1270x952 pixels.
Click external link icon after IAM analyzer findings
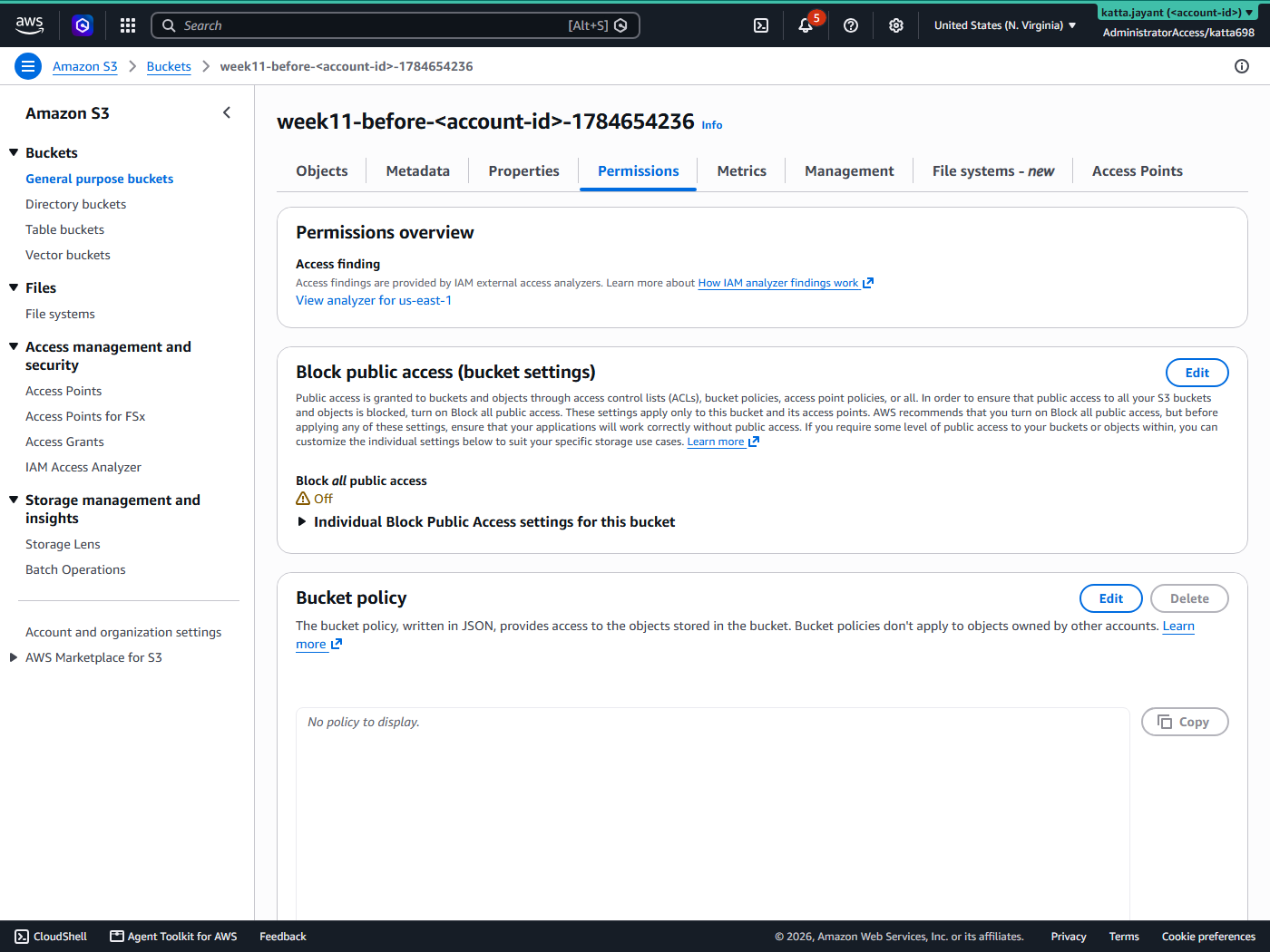(x=868, y=283)
